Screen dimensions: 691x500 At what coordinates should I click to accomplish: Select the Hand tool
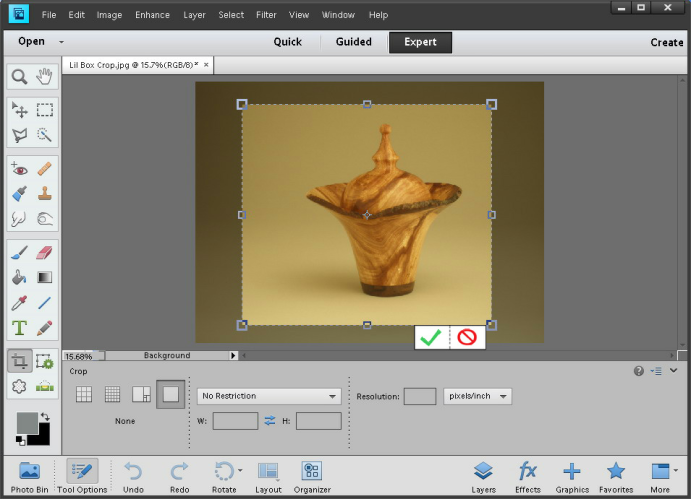(45, 76)
